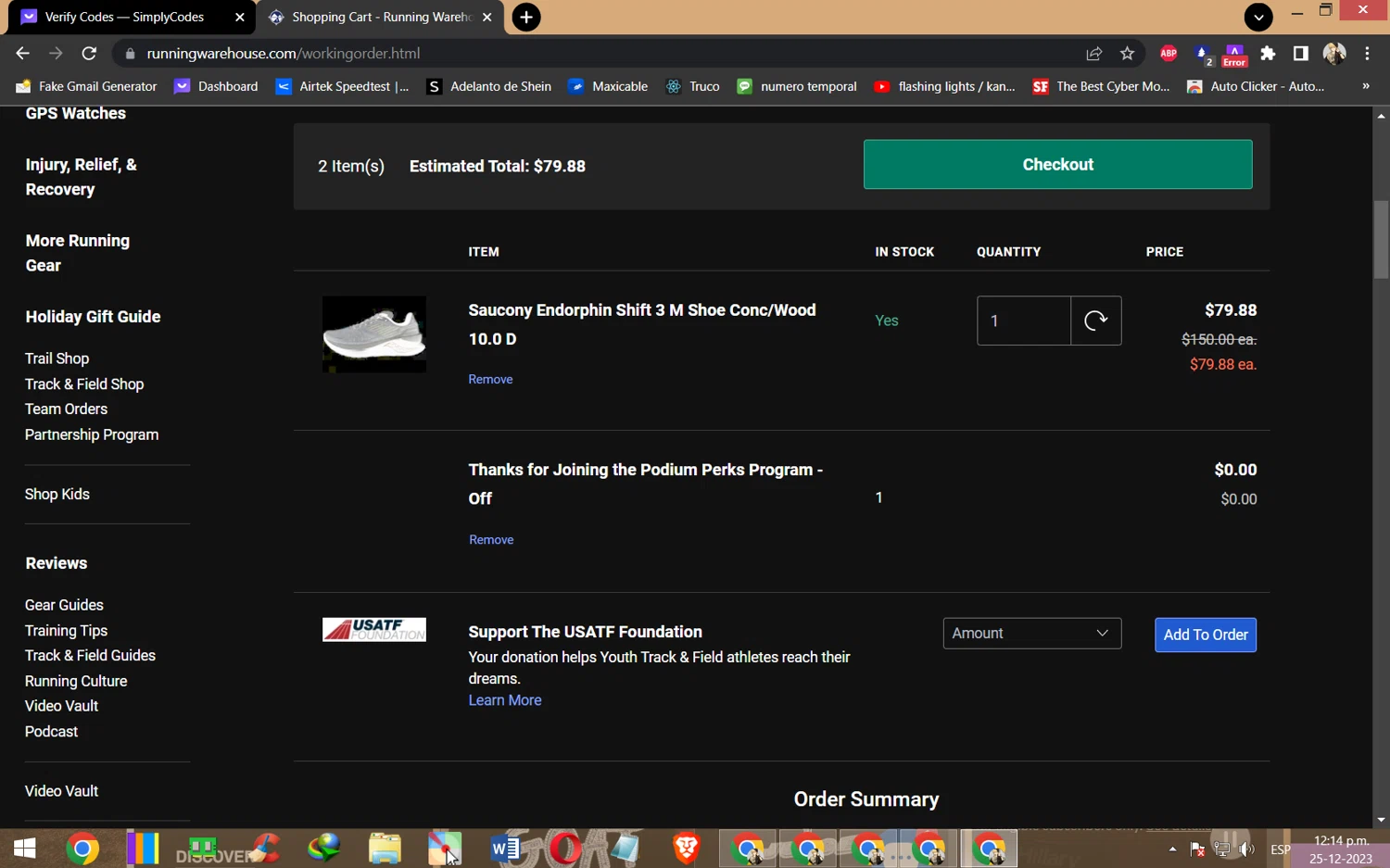The width and height of the screenshot is (1390, 868).
Task: Close the Shopping Cart tab
Action: tap(487, 17)
